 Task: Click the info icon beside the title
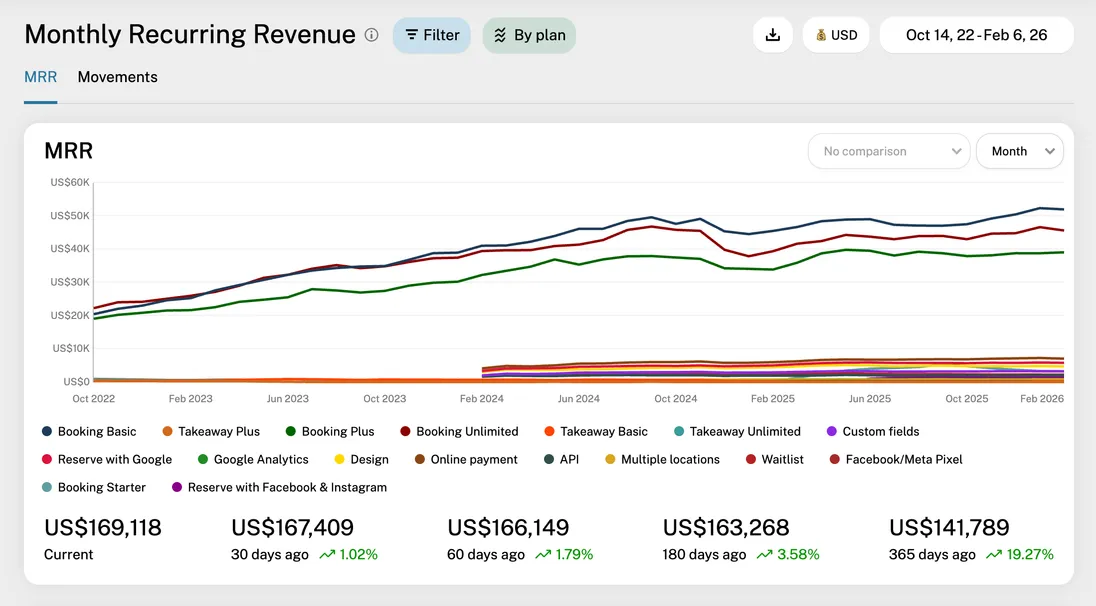(x=372, y=35)
